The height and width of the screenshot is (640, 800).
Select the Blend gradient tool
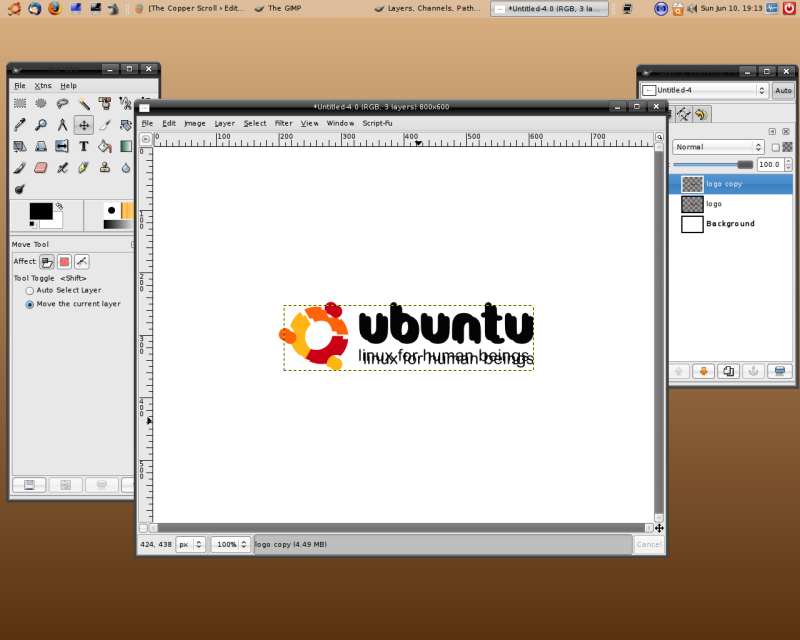[x=126, y=146]
